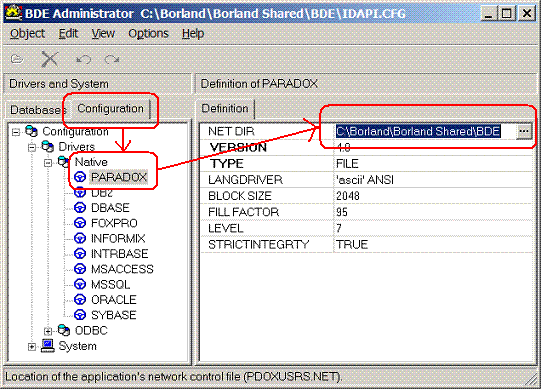The height and width of the screenshot is (389, 541).
Task: Expand the System tree node
Action: [32, 347]
